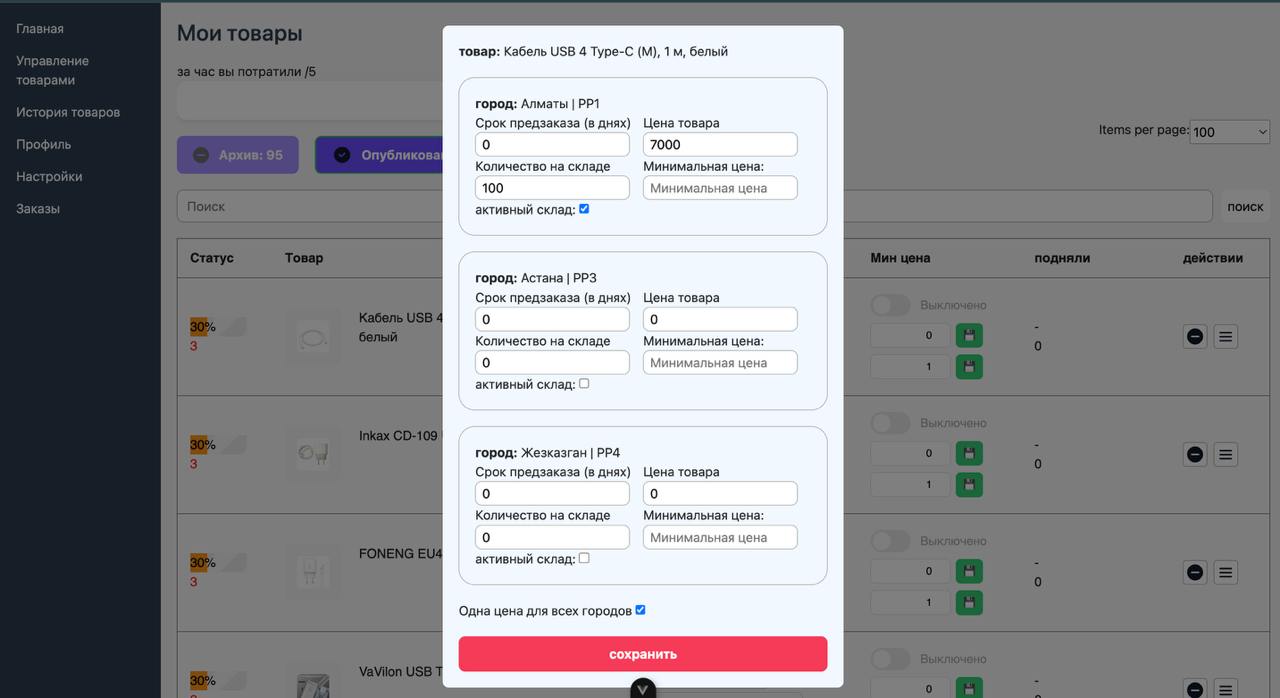Click the поиск button
Image resolution: width=1280 pixels, height=698 pixels.
(x=1245, y=207)
